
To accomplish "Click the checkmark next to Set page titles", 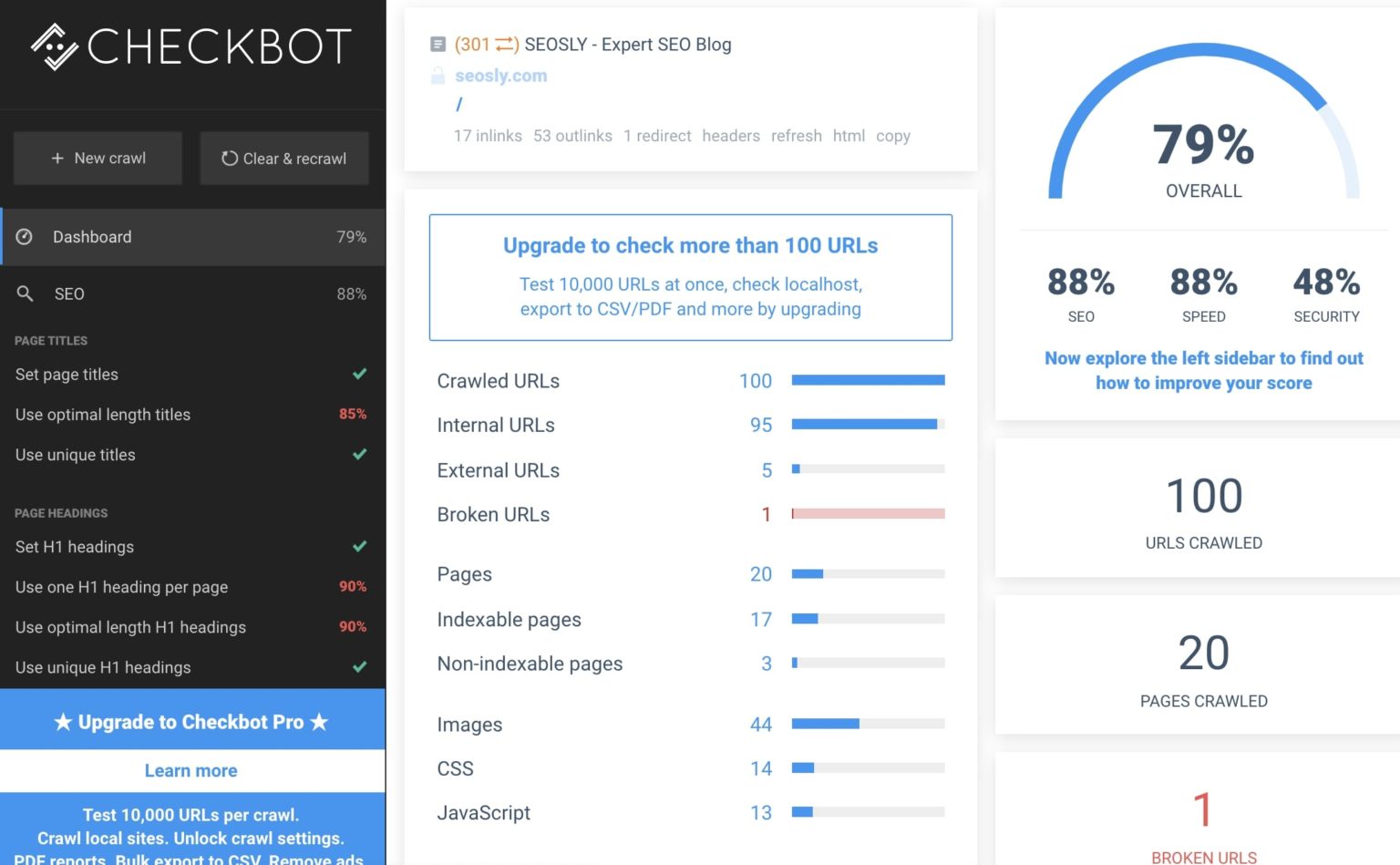I will (359, 374).
